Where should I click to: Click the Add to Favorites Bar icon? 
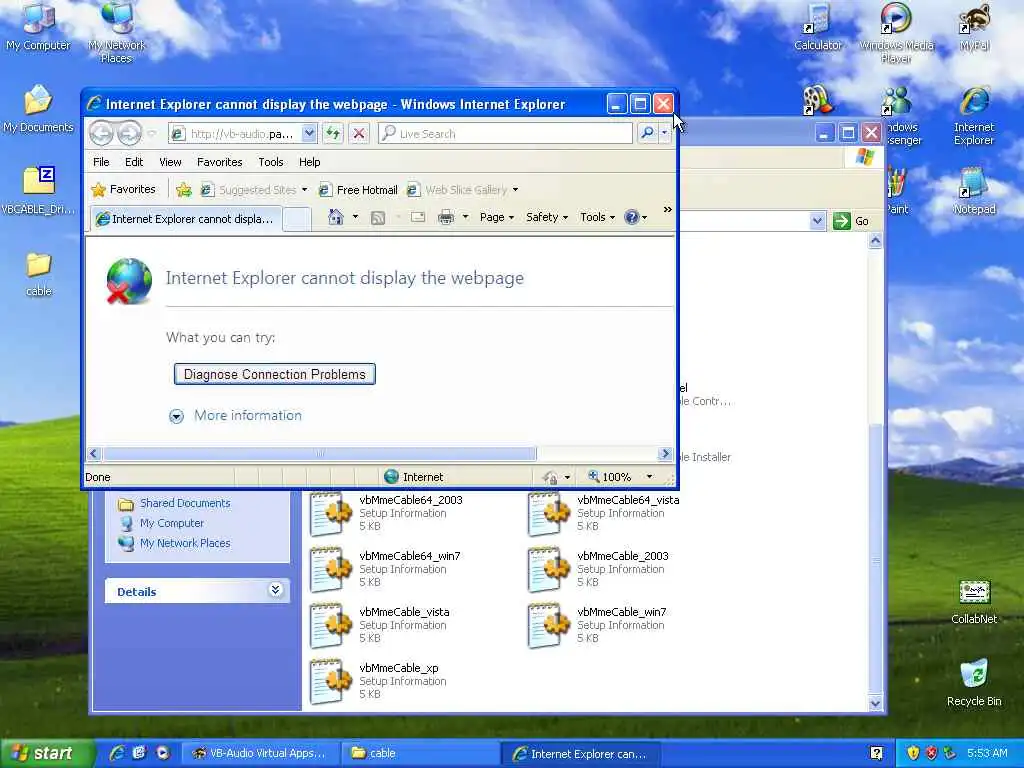click(x=184, y=189)
